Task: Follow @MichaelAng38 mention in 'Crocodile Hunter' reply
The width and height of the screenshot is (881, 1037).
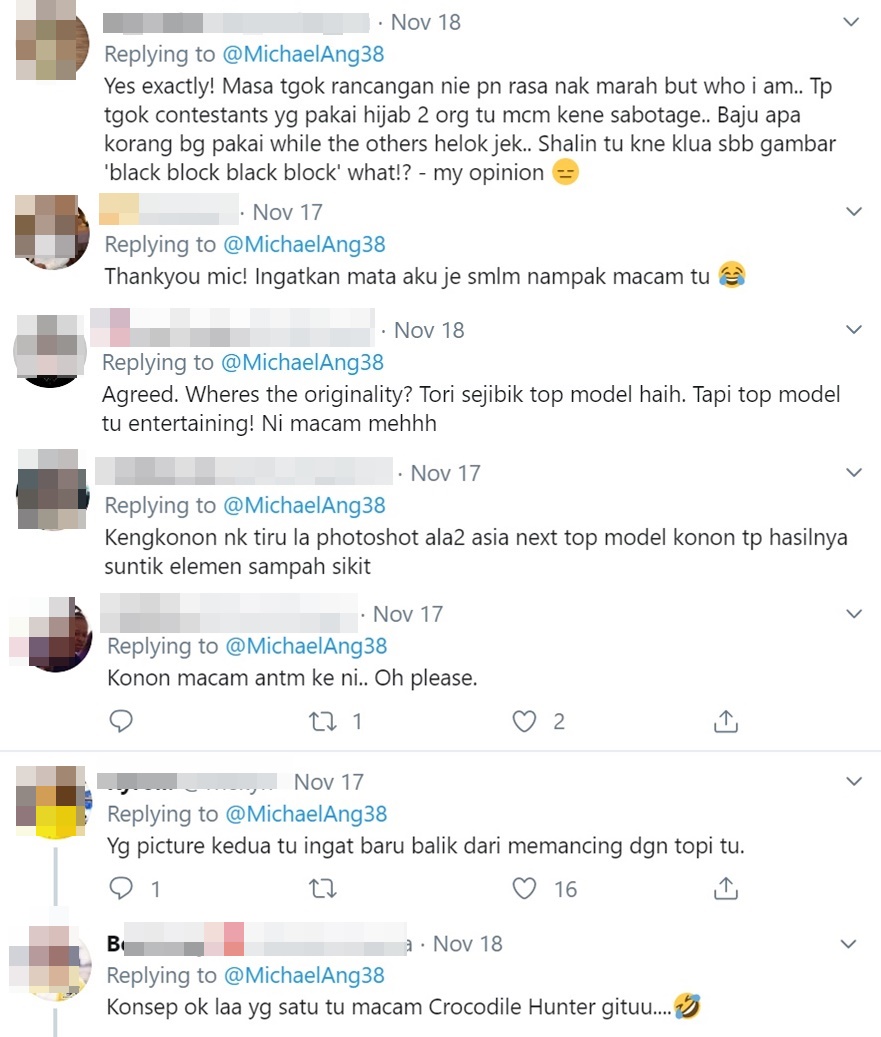Action: pyautogui.click(x=304, y=975)
